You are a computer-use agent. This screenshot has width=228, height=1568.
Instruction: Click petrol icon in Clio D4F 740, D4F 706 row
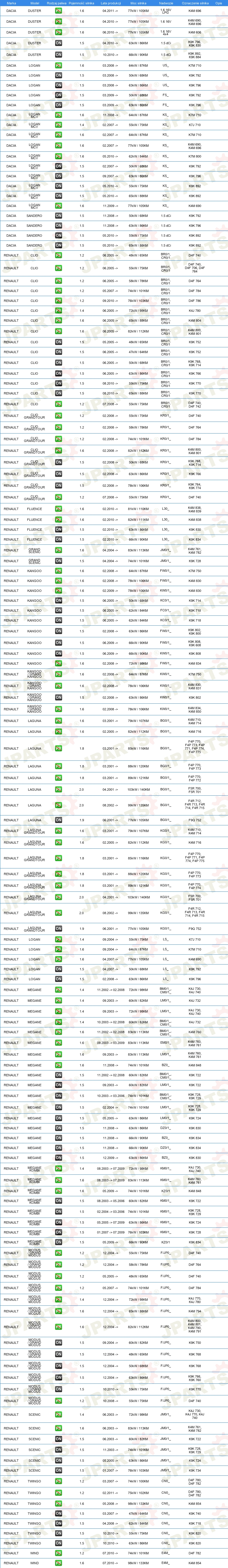click(59, 268)
